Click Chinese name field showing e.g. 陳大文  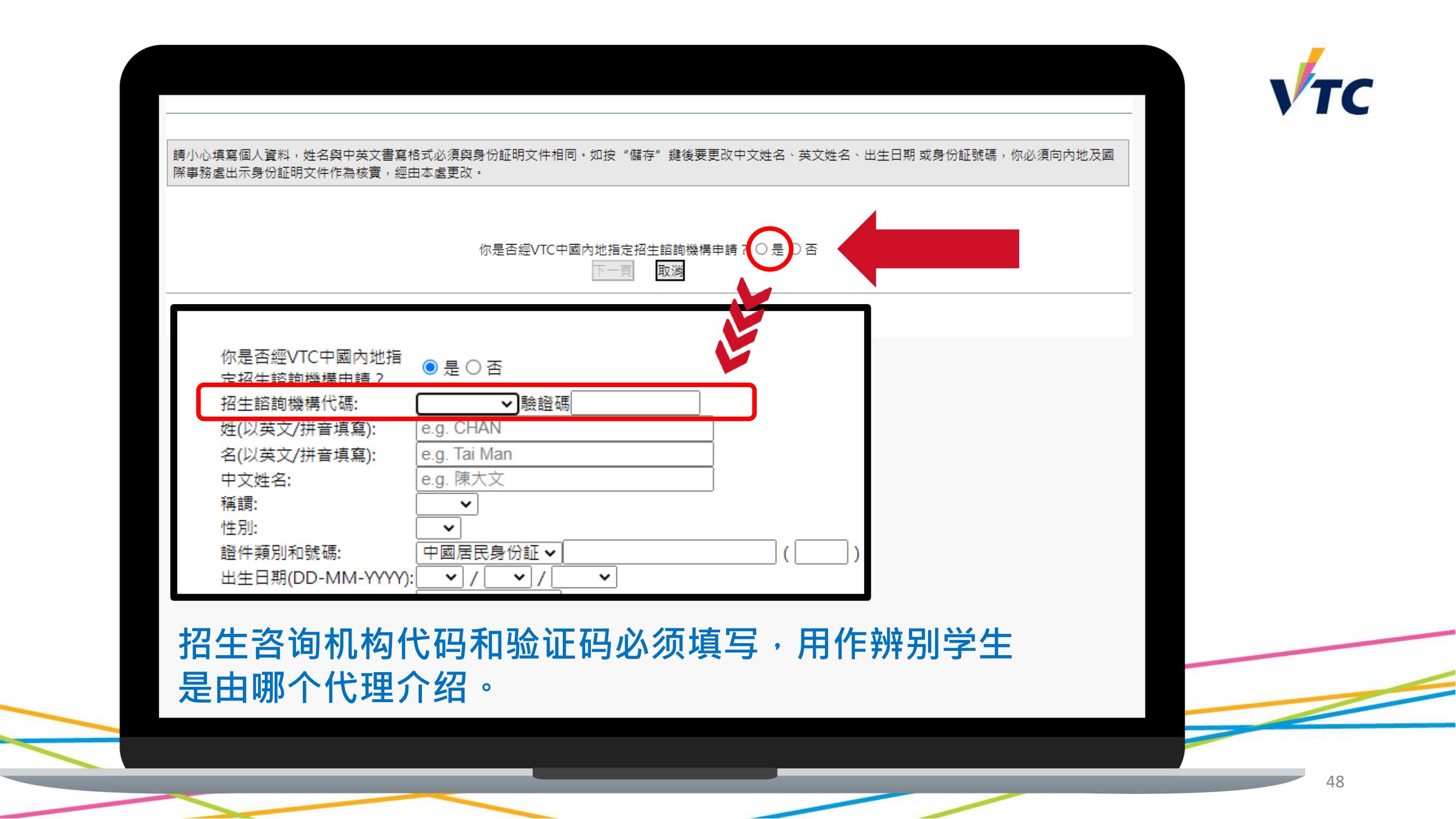[564, 479]
